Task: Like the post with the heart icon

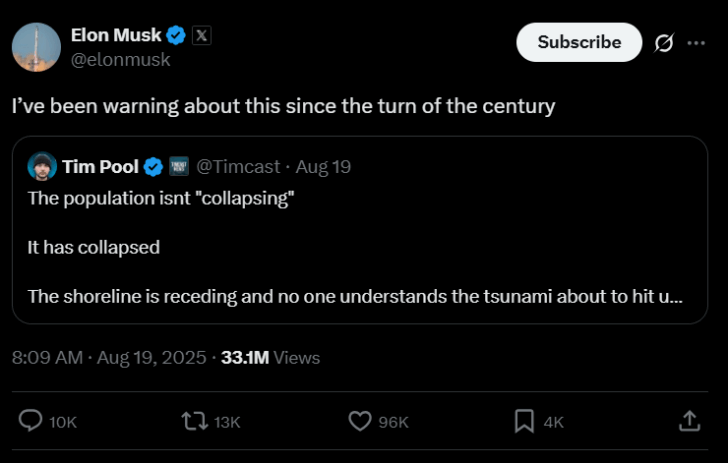Action: coord(360,421)
